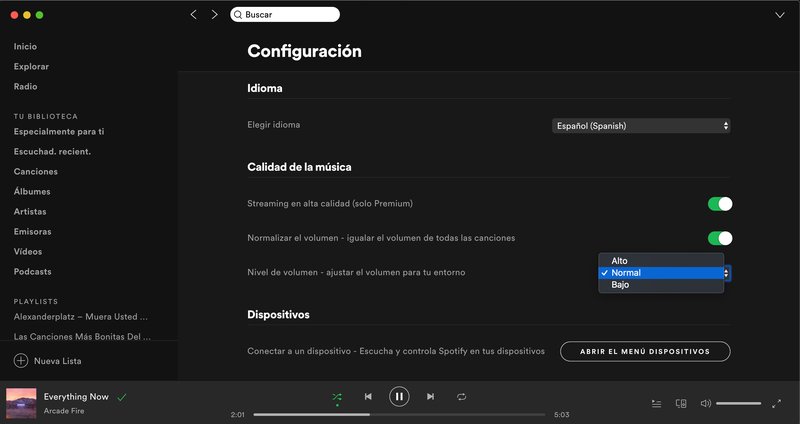800x424 pixels.
Task: Click the Nivel de volumen dropdown stepper arrows
Action: [x=727, y=273]
